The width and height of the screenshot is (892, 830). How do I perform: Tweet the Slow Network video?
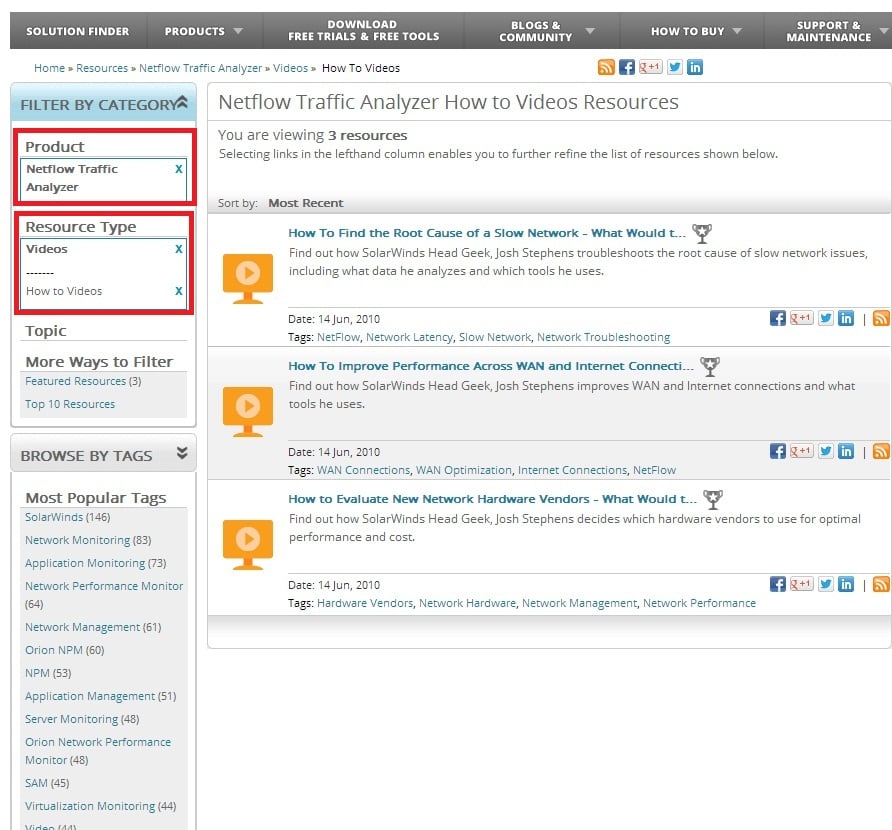[x=826, y=318]
